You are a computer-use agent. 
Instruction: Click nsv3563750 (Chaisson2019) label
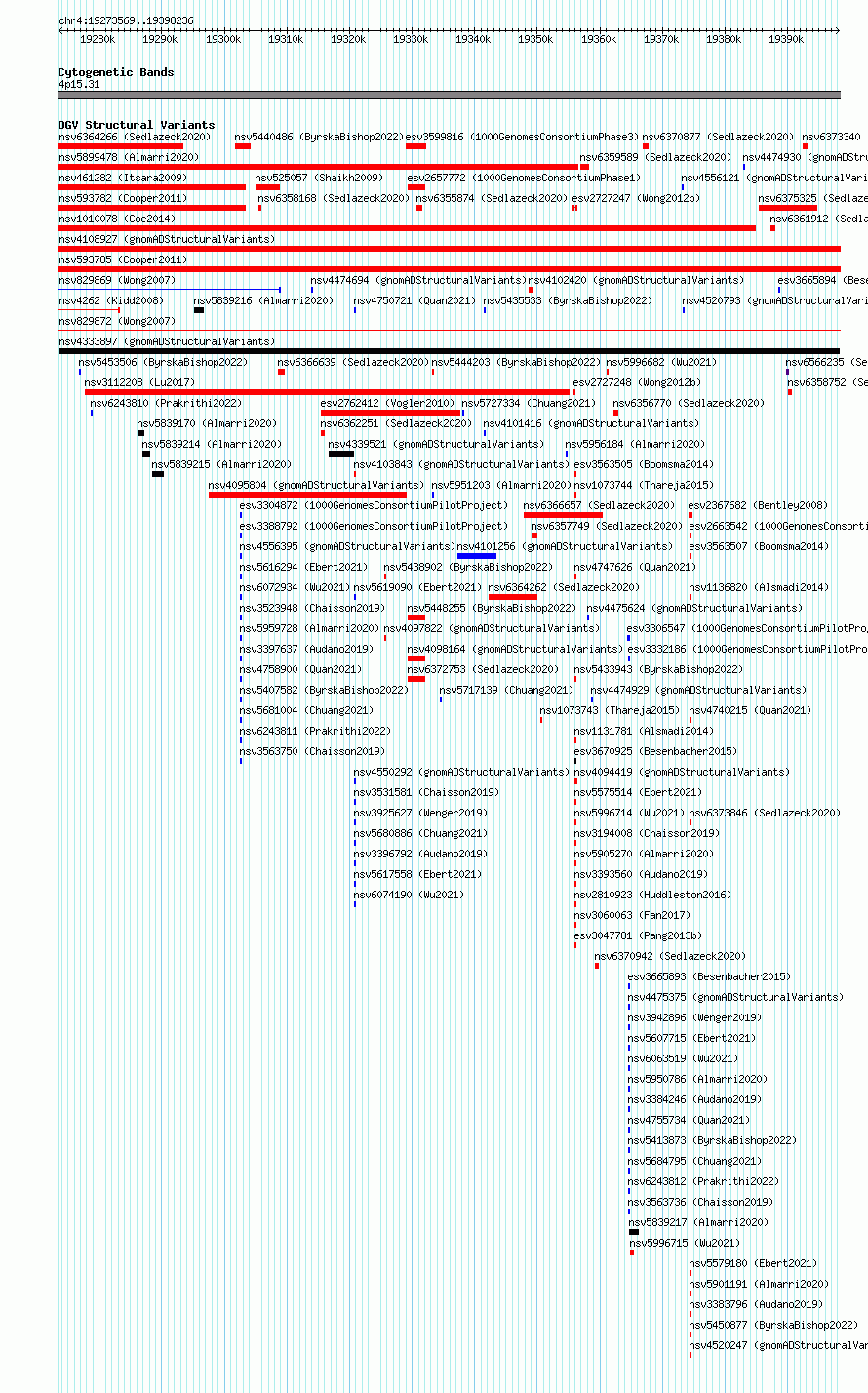[313, 751]
